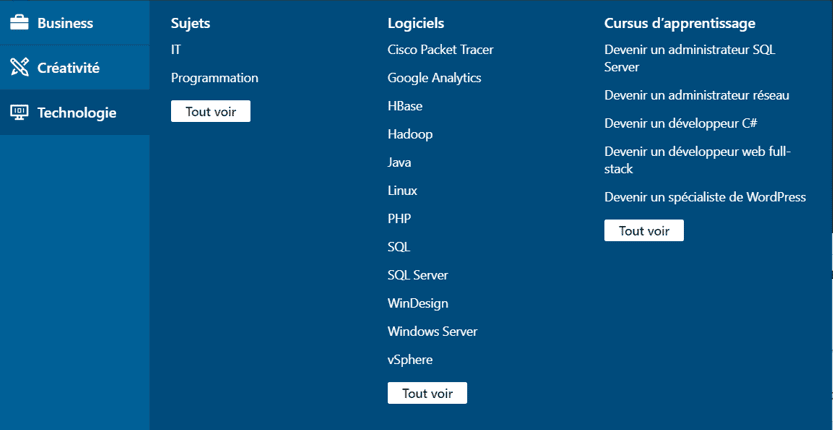Select the vSphere link

[410, 360]
